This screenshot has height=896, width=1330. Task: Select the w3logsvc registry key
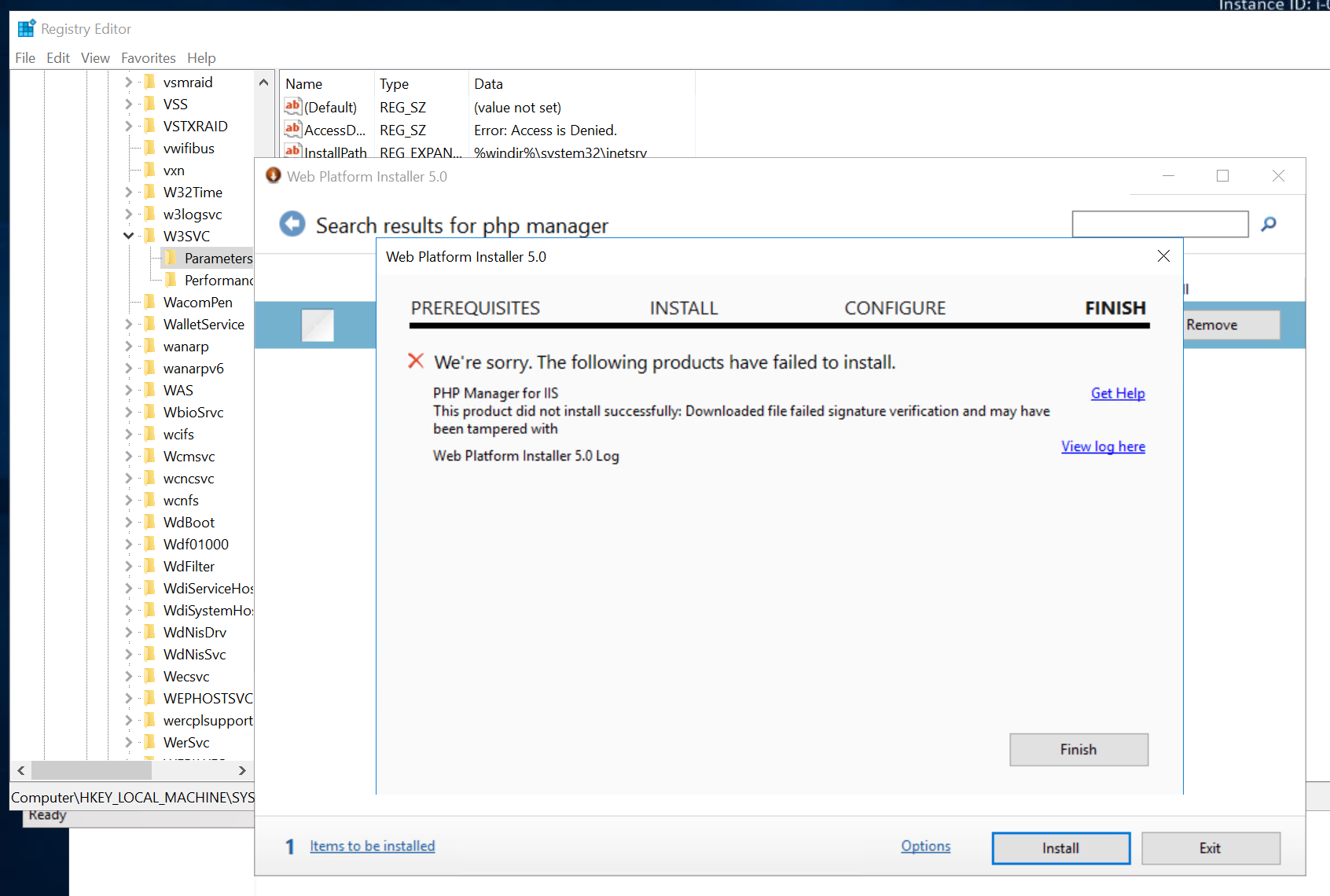pyautogui.click(x=193, y=214)
